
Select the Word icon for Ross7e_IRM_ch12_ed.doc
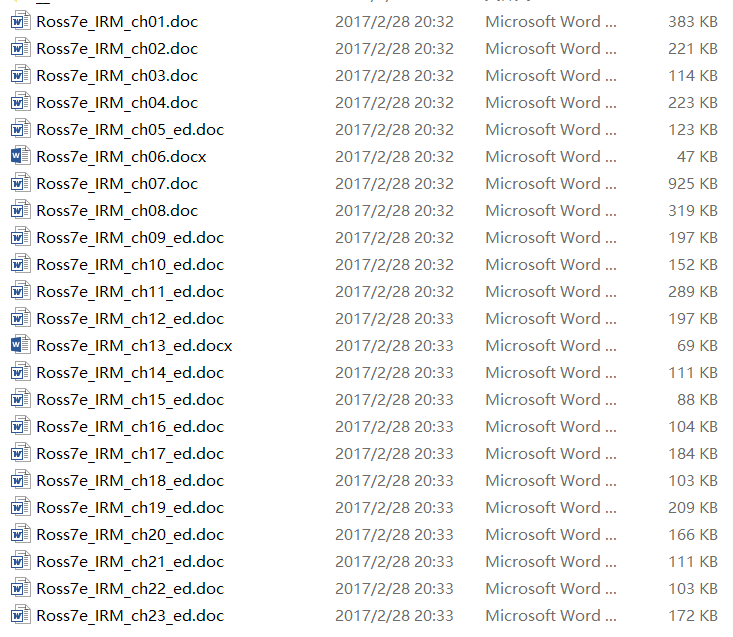coord(21,319)
